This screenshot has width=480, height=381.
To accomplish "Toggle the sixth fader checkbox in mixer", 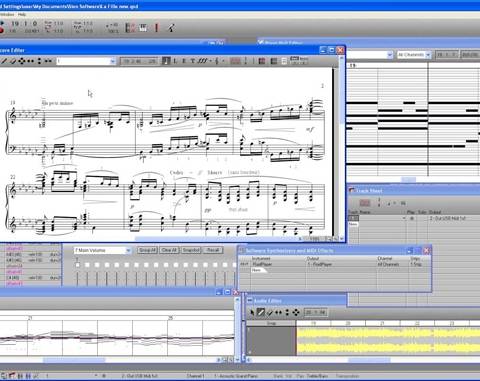I will pyautogui.click(x=127, y=265).
